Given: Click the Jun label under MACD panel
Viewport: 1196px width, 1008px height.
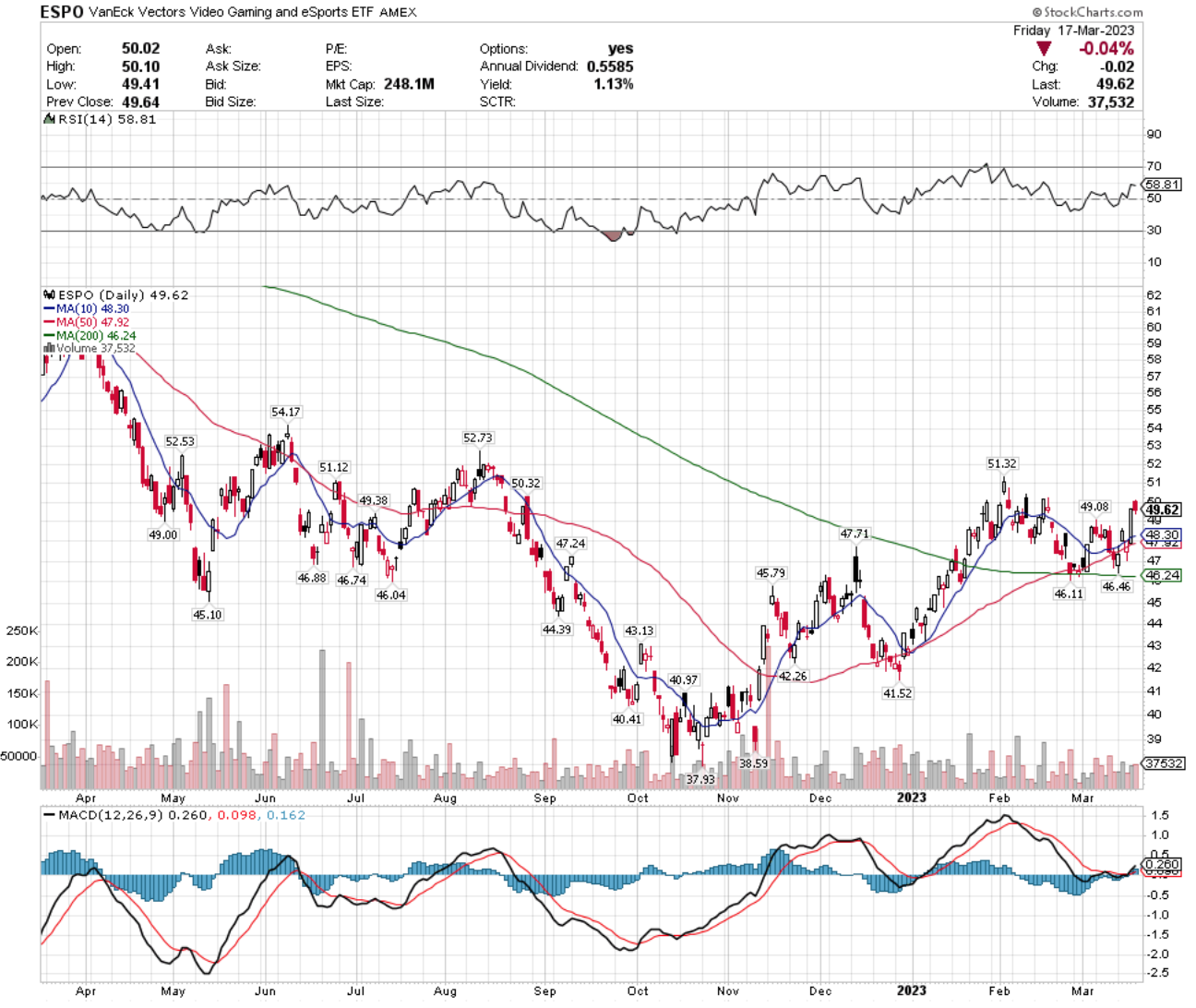Looking at the screenshot, I should coord(265,990).
